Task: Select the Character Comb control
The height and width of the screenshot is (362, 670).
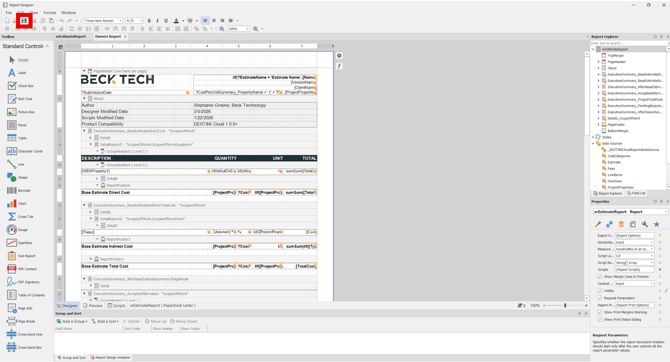Action: pos(25,151)
